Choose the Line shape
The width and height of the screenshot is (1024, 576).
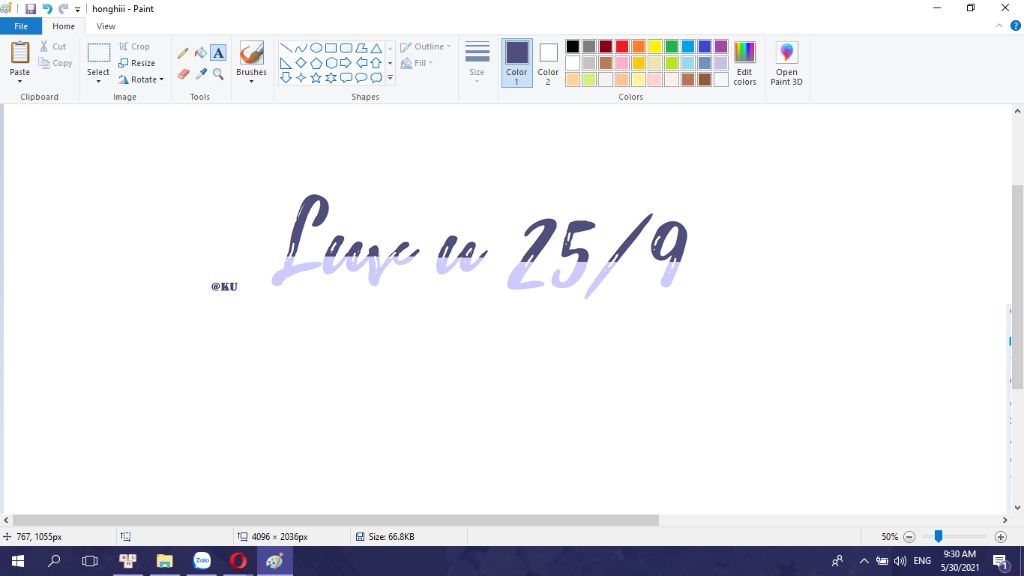pyautogui.click(x=285, y=48)
